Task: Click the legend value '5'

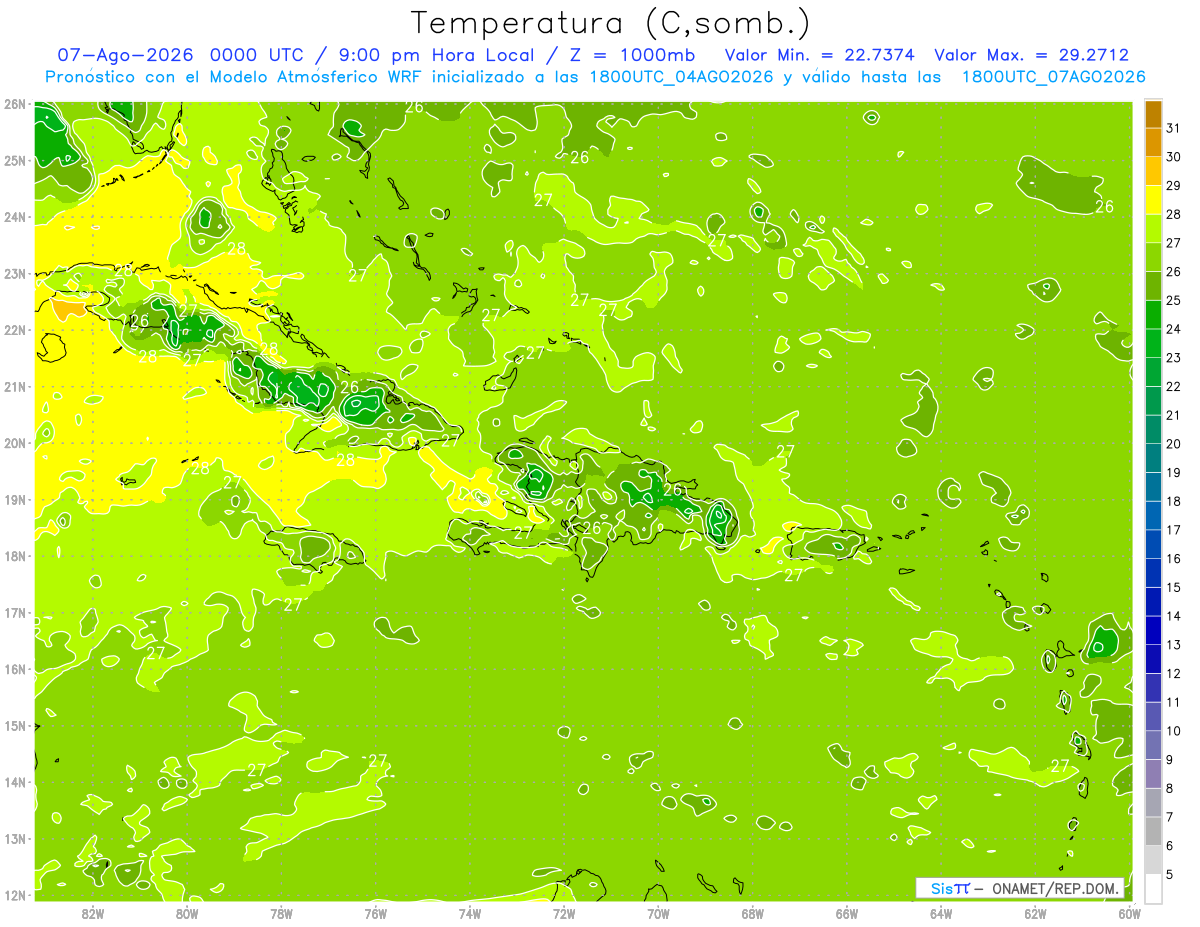Action: point(1171,874)
